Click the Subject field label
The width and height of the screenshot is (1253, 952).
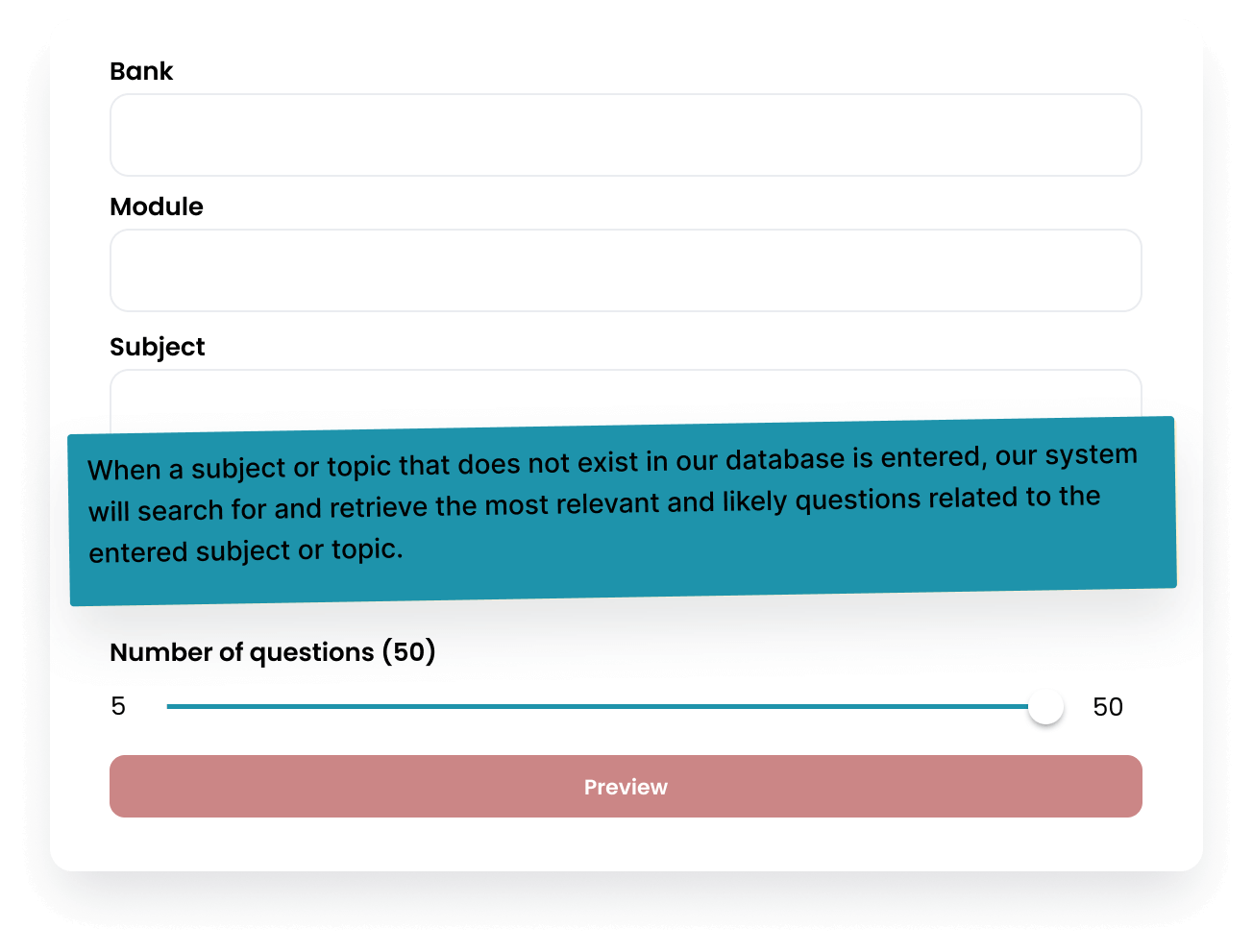coord(158,347)
